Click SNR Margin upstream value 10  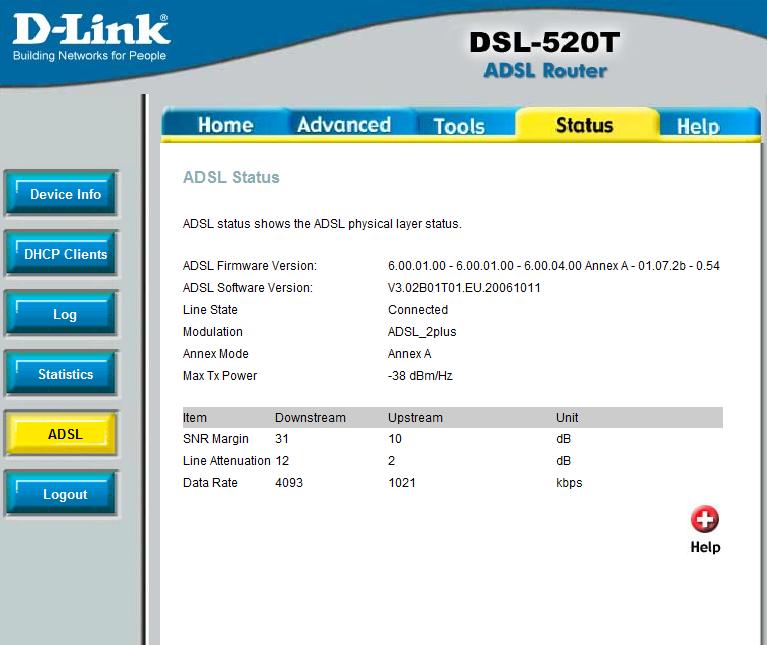[x=395, y=439]
